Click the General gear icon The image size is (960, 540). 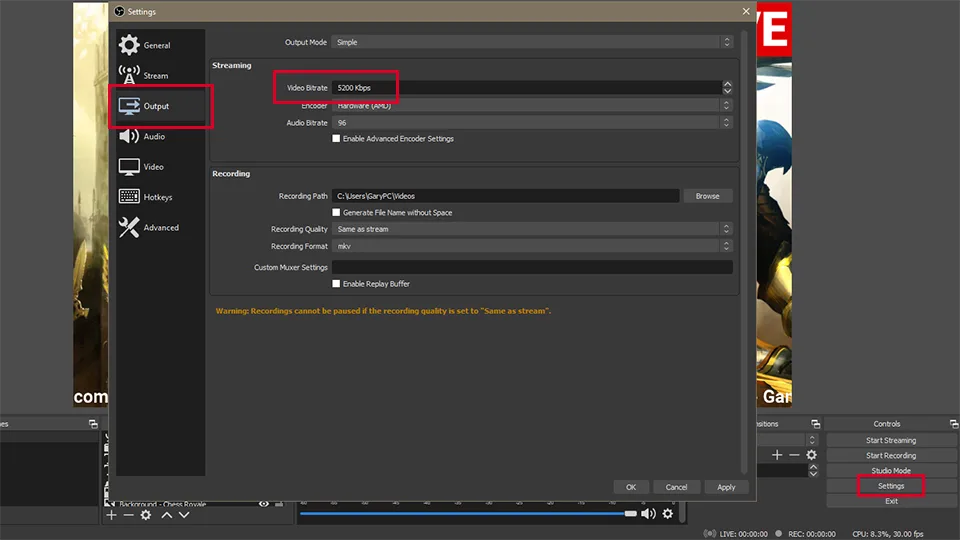[x=129, y=45]
